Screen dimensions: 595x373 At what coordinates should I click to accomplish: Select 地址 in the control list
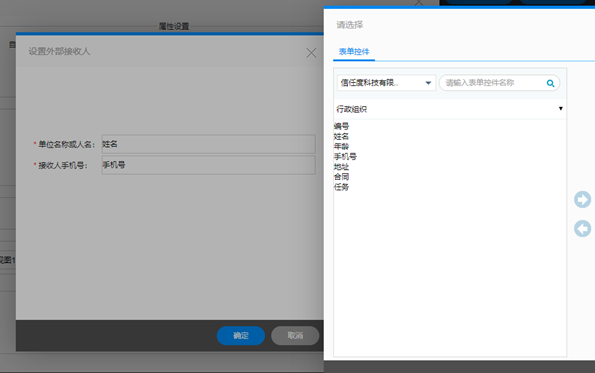pyautogui.click(x=341, y=167)
